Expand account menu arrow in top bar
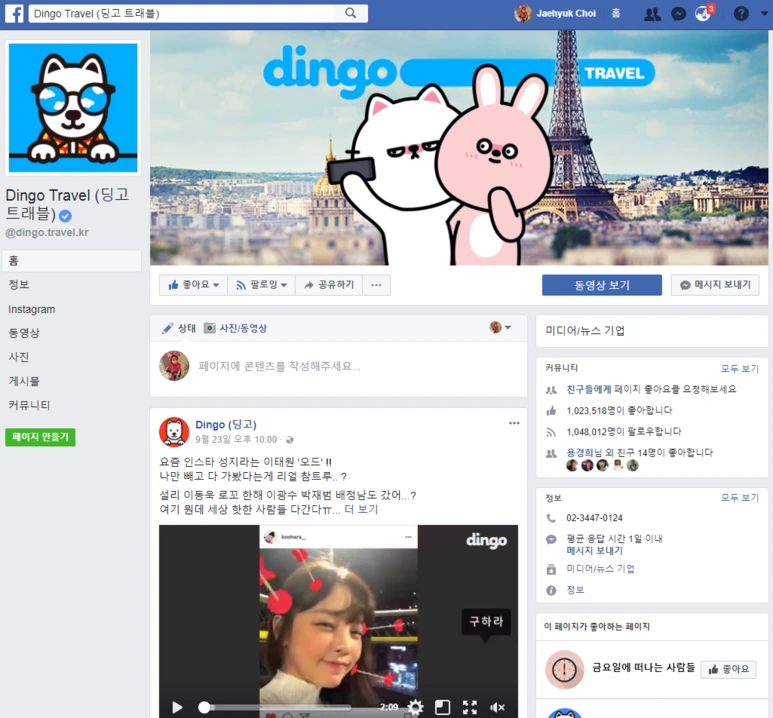Image resolution: width=773 pixels, height=718 pixels. 764,13
